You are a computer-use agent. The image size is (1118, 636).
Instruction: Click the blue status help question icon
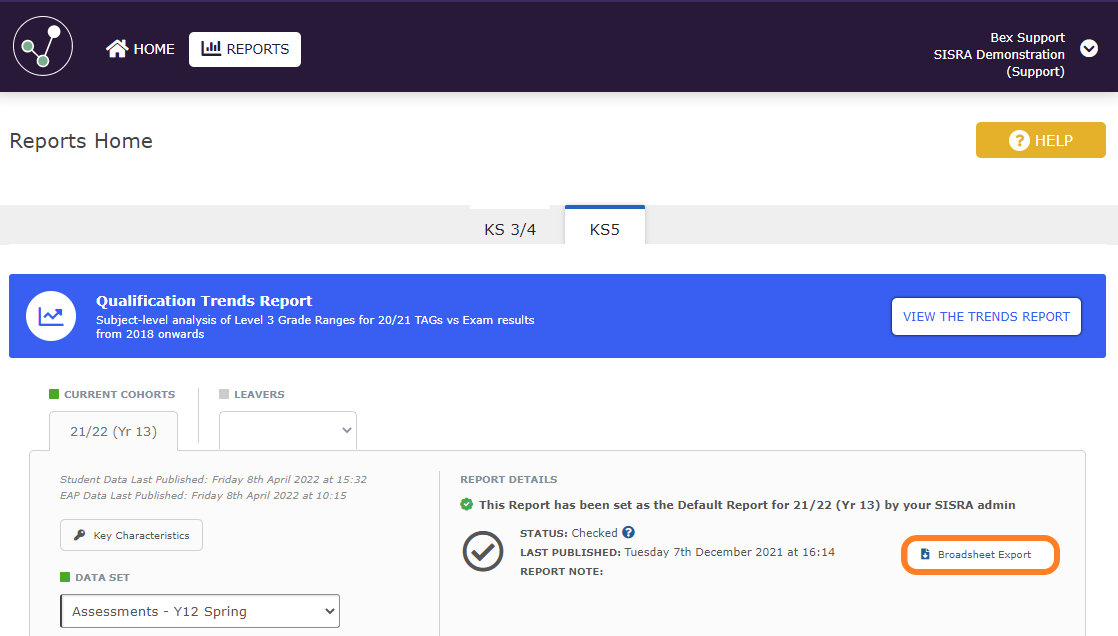[628, 533]
